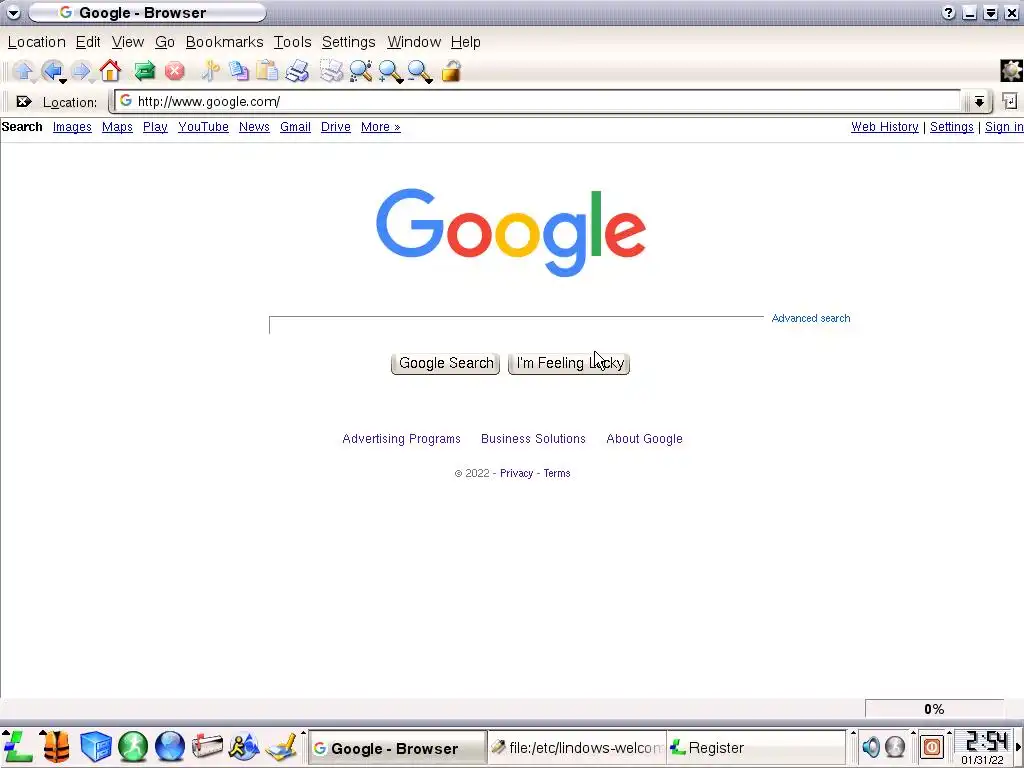
Task: Open the mailbox email icon in taskbar
Action: pyautogui.click(x=208, y=746)
